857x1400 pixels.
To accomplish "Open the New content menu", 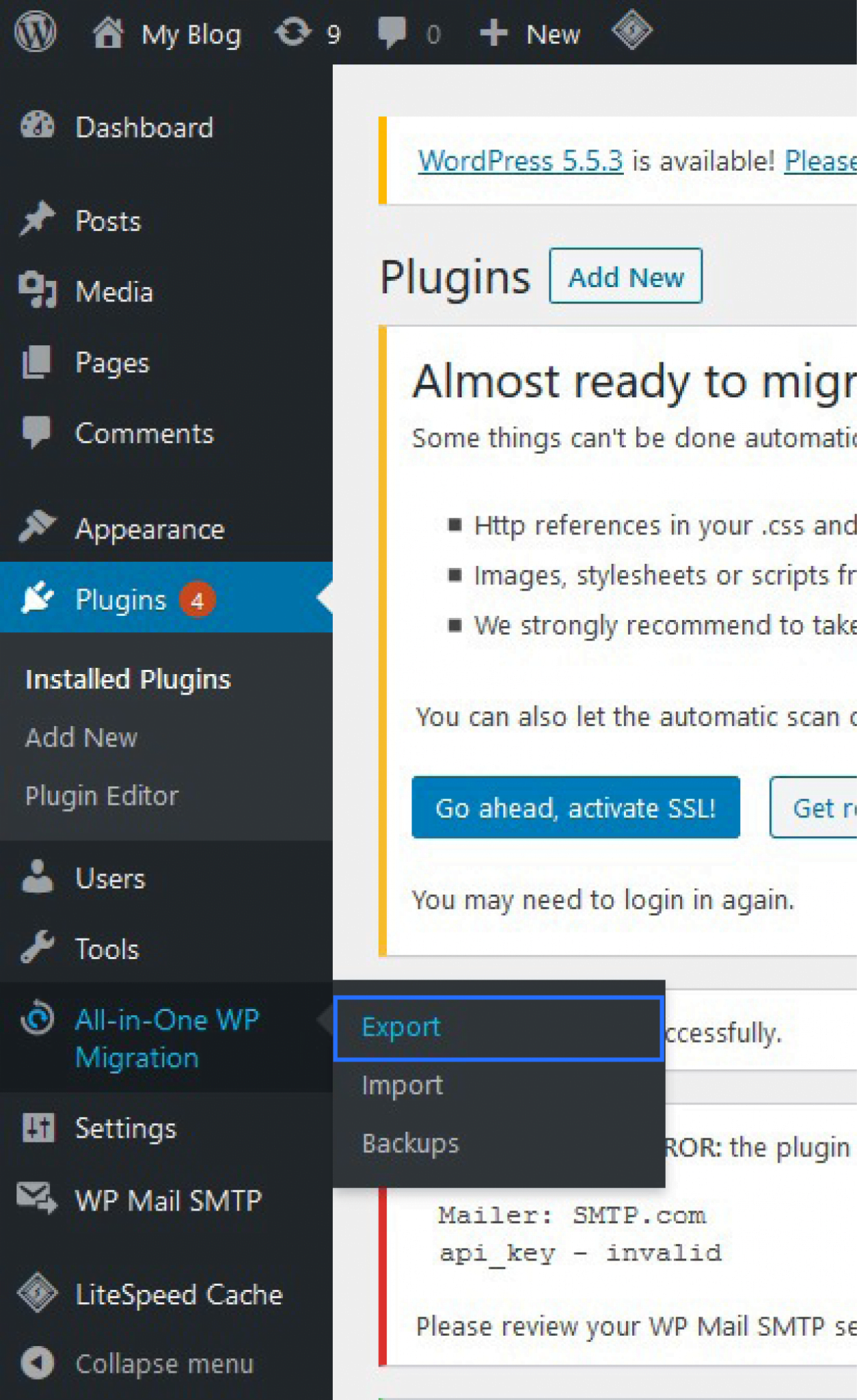I will 553,33.
